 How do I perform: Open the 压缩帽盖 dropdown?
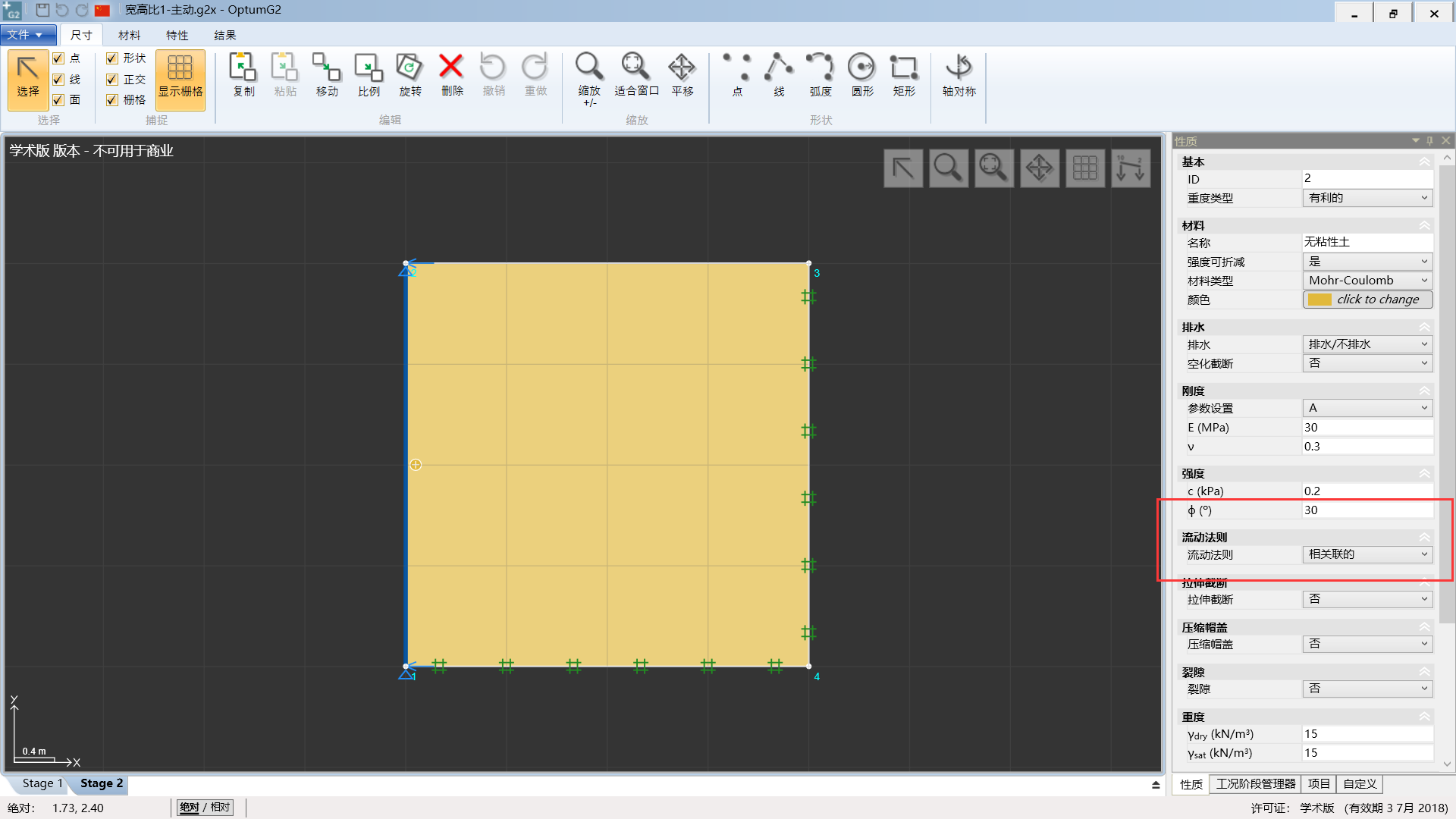[x=1368, y=644]
